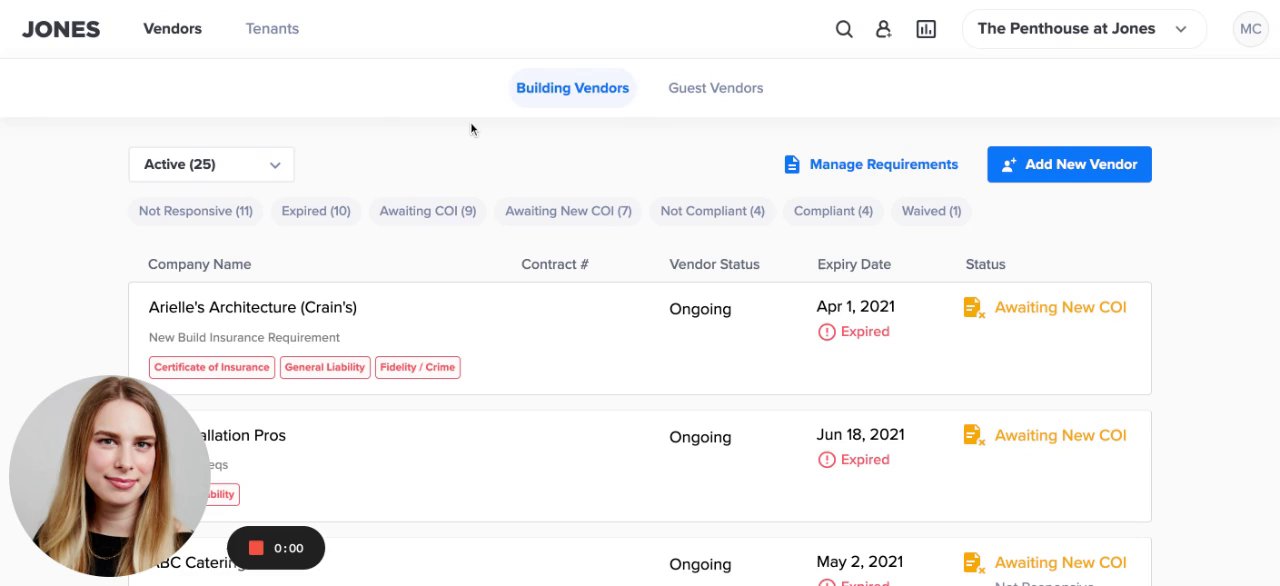Select the Awaiting New COI (7) filter

point(568,211)
